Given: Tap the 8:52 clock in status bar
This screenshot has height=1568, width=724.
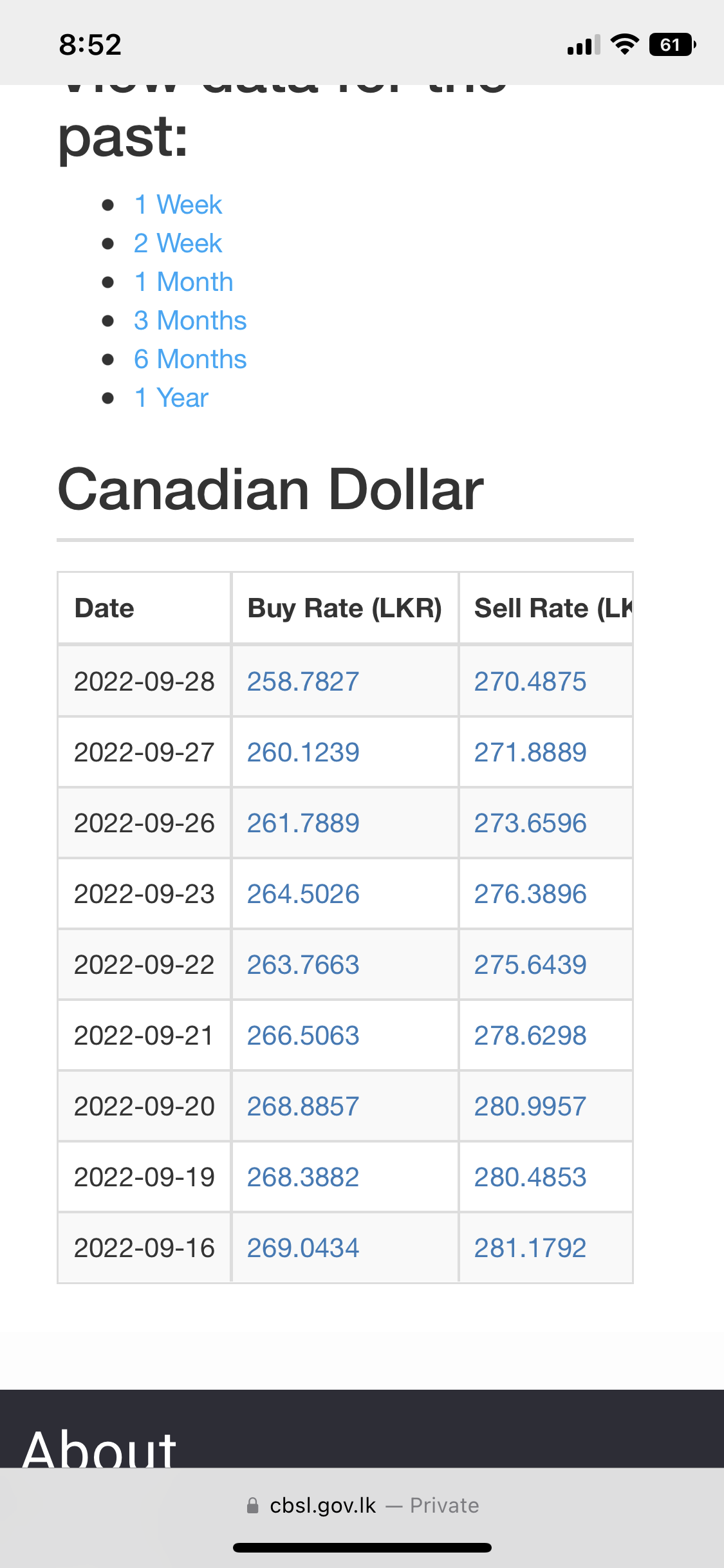Looking at the screenshot, I should tap(90, 44).
